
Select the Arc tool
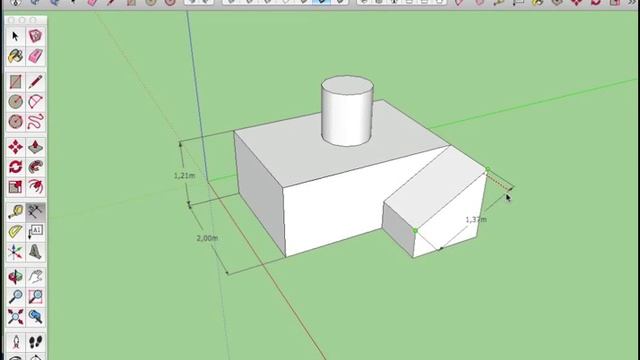(36, 102)
